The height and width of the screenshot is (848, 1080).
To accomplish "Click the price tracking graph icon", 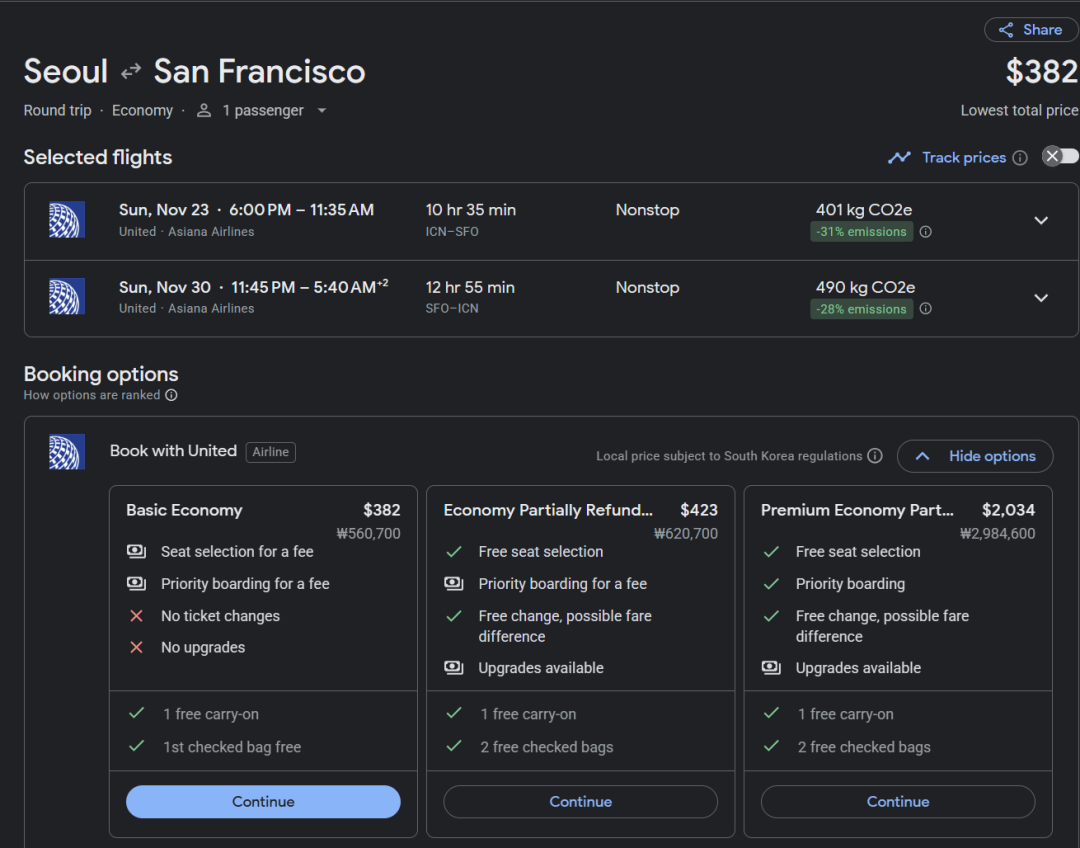I will tap(899, 158).
